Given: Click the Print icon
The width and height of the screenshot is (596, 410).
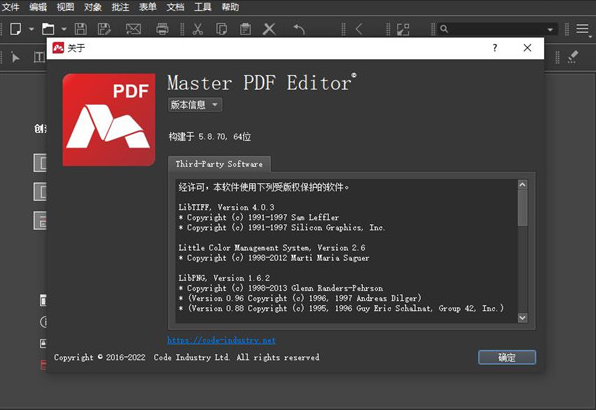Looking at the screenshot, I should [162, 29].
